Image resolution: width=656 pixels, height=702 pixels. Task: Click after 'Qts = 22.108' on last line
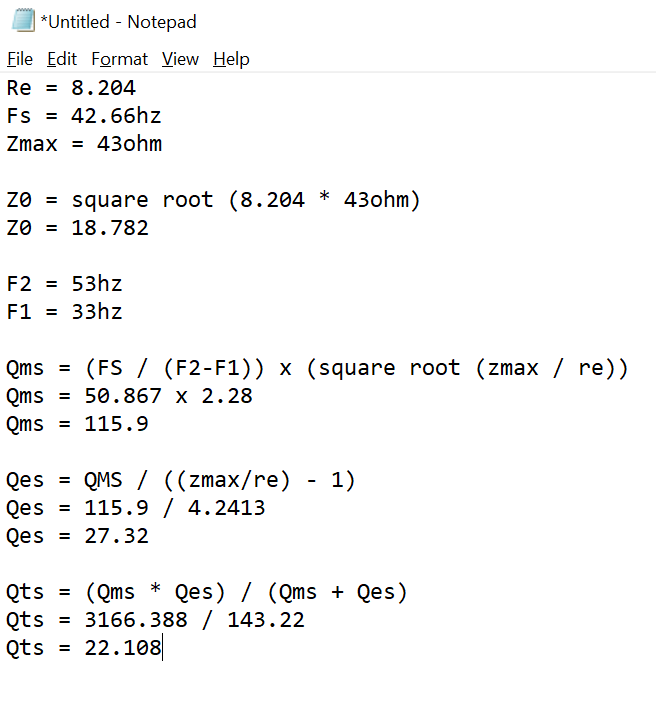162,648
